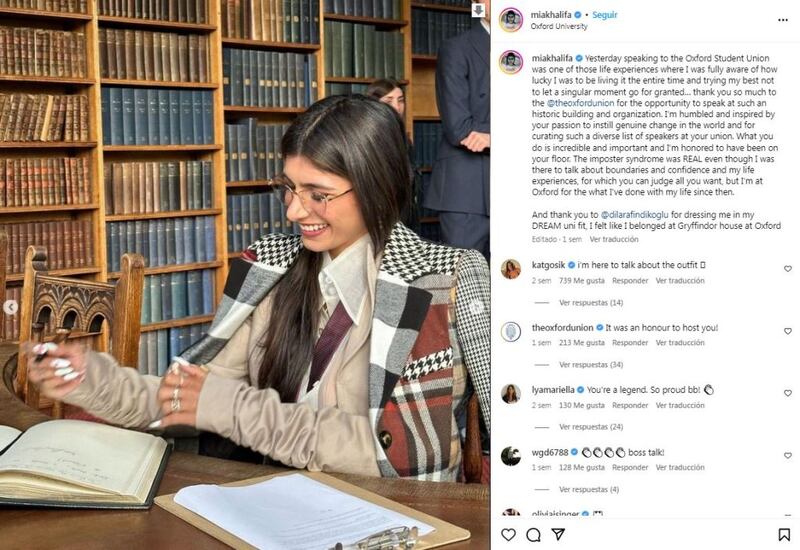Like theoxfordunion's comment
The width and height of the screenshot is (800, 550).
(788, 331)
